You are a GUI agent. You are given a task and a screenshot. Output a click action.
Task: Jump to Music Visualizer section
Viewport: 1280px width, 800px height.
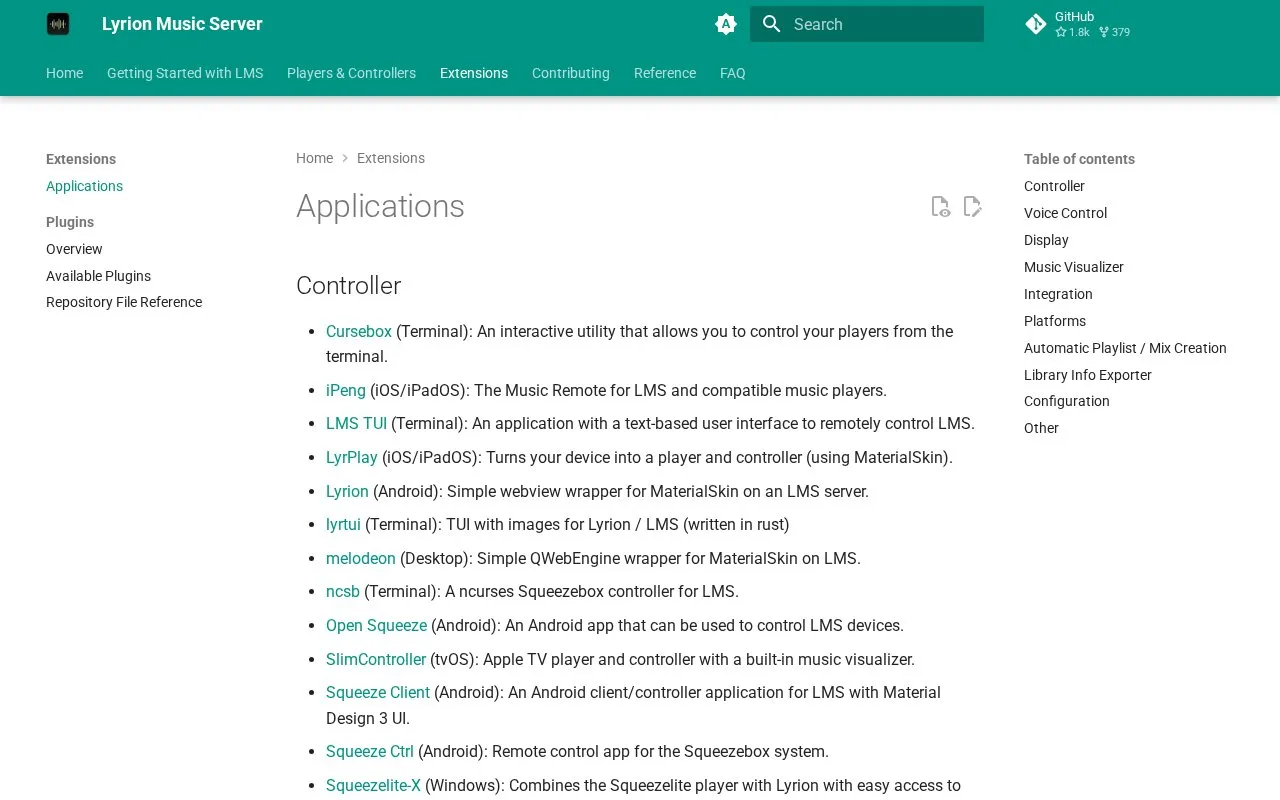pos(1074,267)
